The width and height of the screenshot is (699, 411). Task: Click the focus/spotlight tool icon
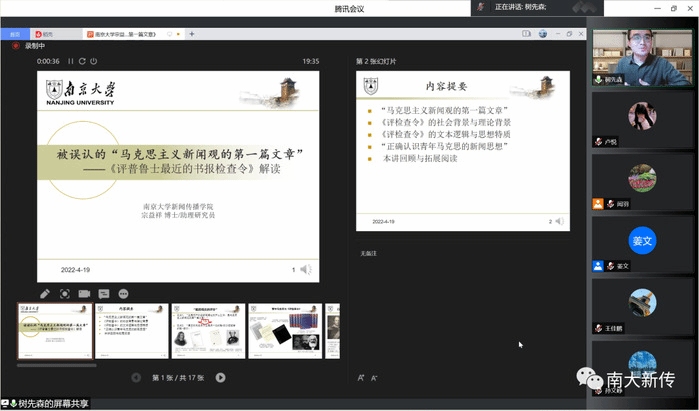click(65, 293)
